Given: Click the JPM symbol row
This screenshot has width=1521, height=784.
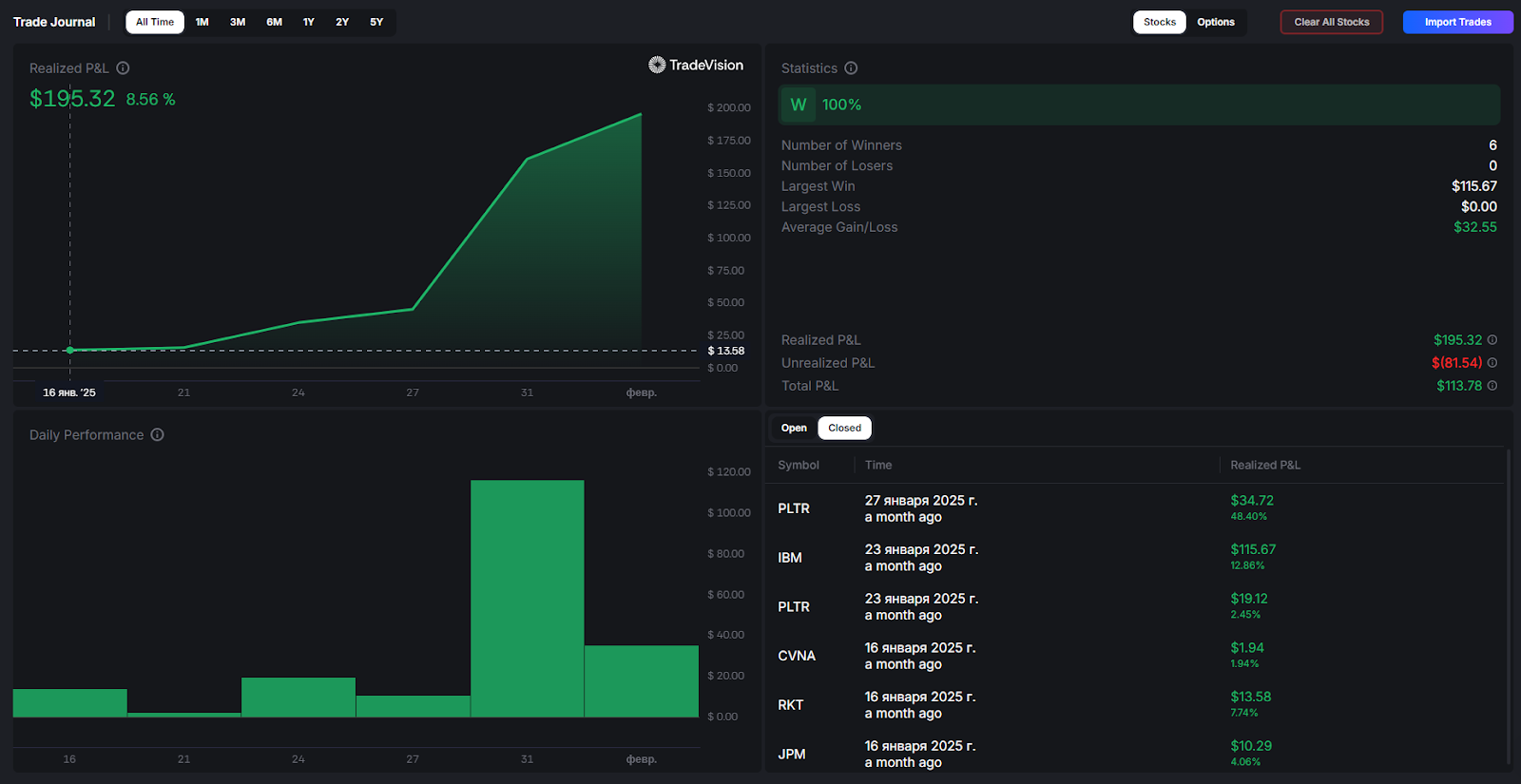Looking at the screenshot, I should pyautogui.click(x=1136, y=754).
